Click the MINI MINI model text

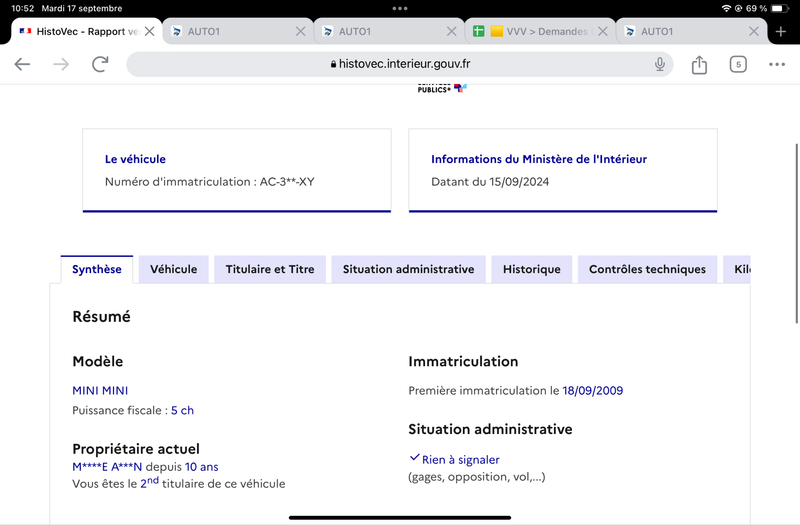(100, 391)
